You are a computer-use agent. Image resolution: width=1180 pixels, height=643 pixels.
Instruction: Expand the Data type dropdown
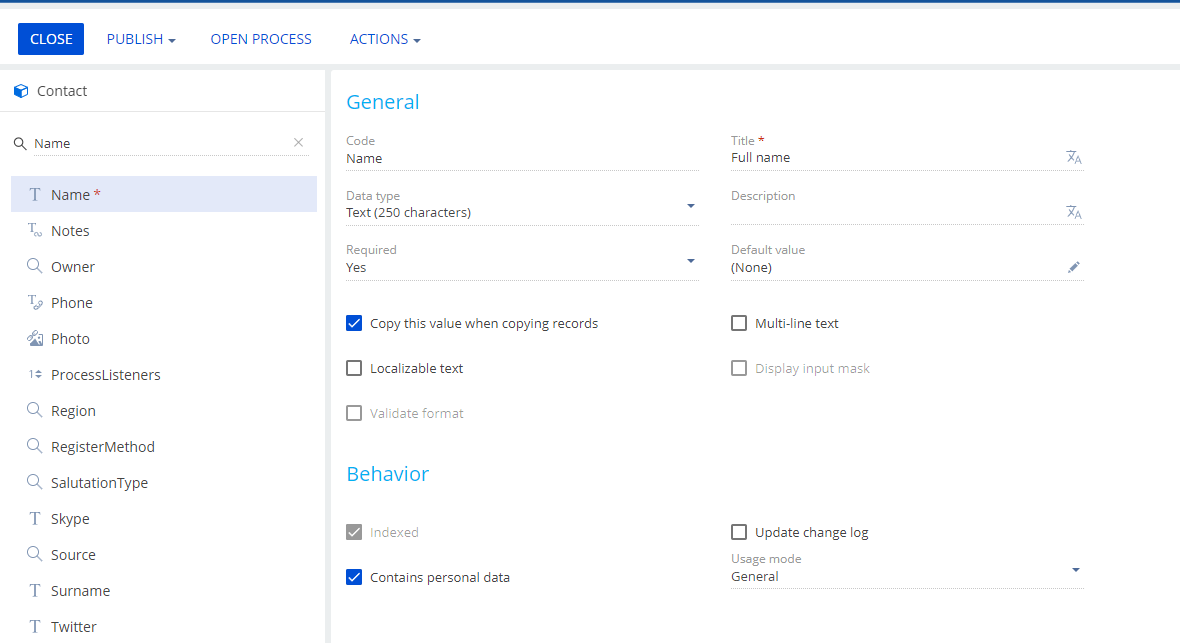[691, 206]
